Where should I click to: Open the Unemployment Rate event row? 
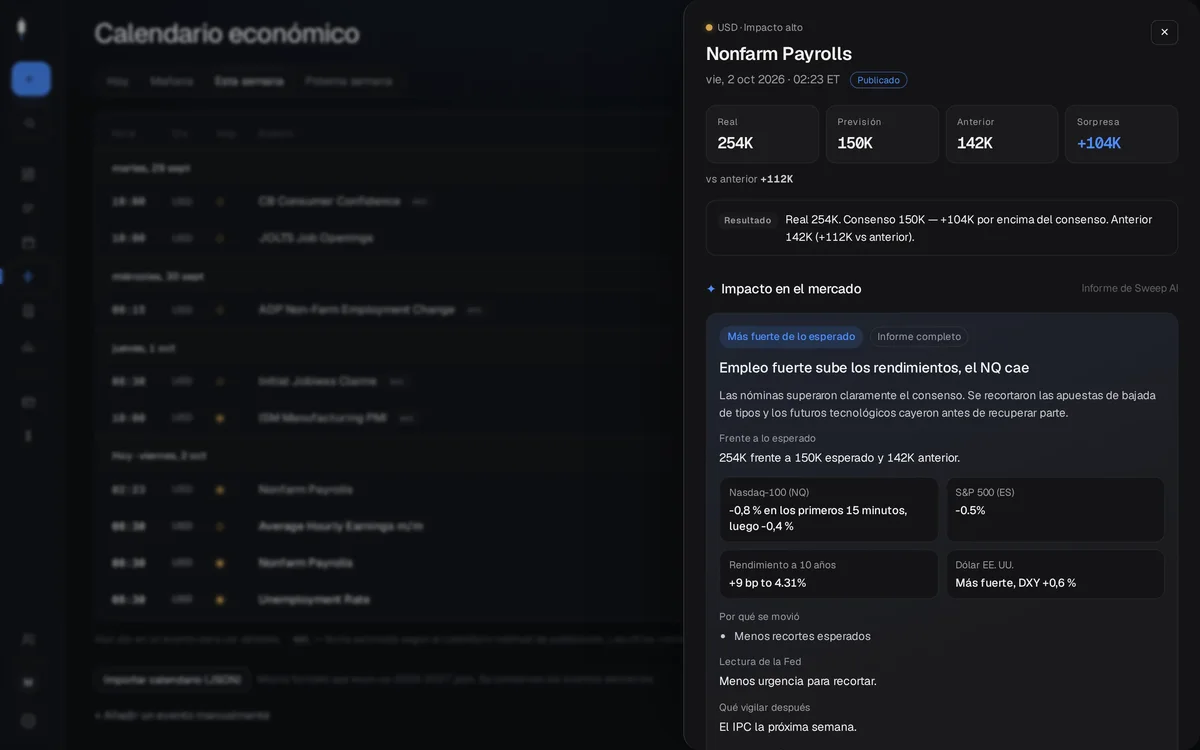point(390,599)
